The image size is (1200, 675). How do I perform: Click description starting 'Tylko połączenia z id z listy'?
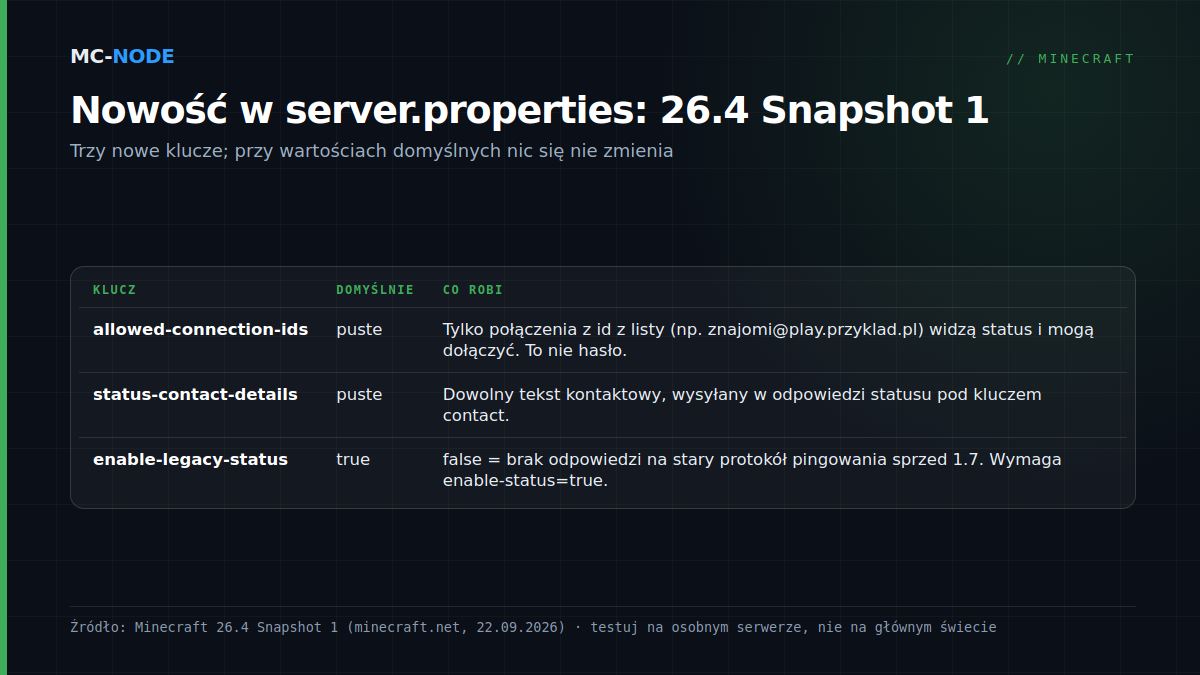(768, 340)
